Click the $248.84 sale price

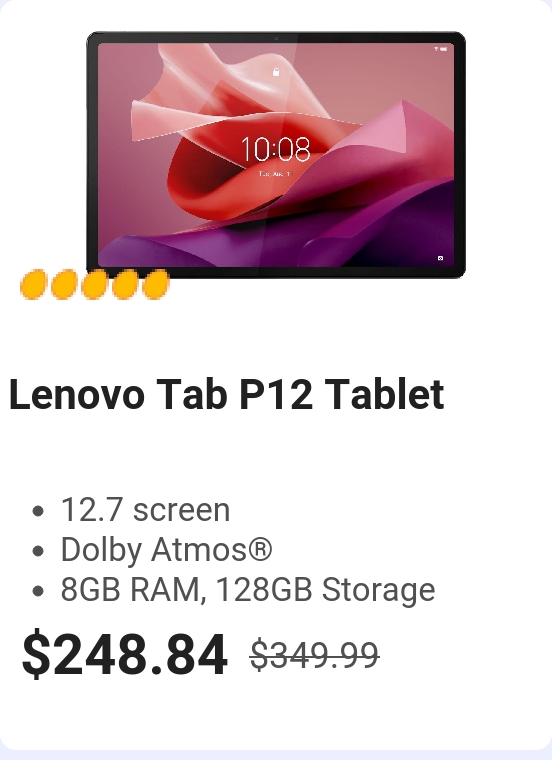[125, 654]
